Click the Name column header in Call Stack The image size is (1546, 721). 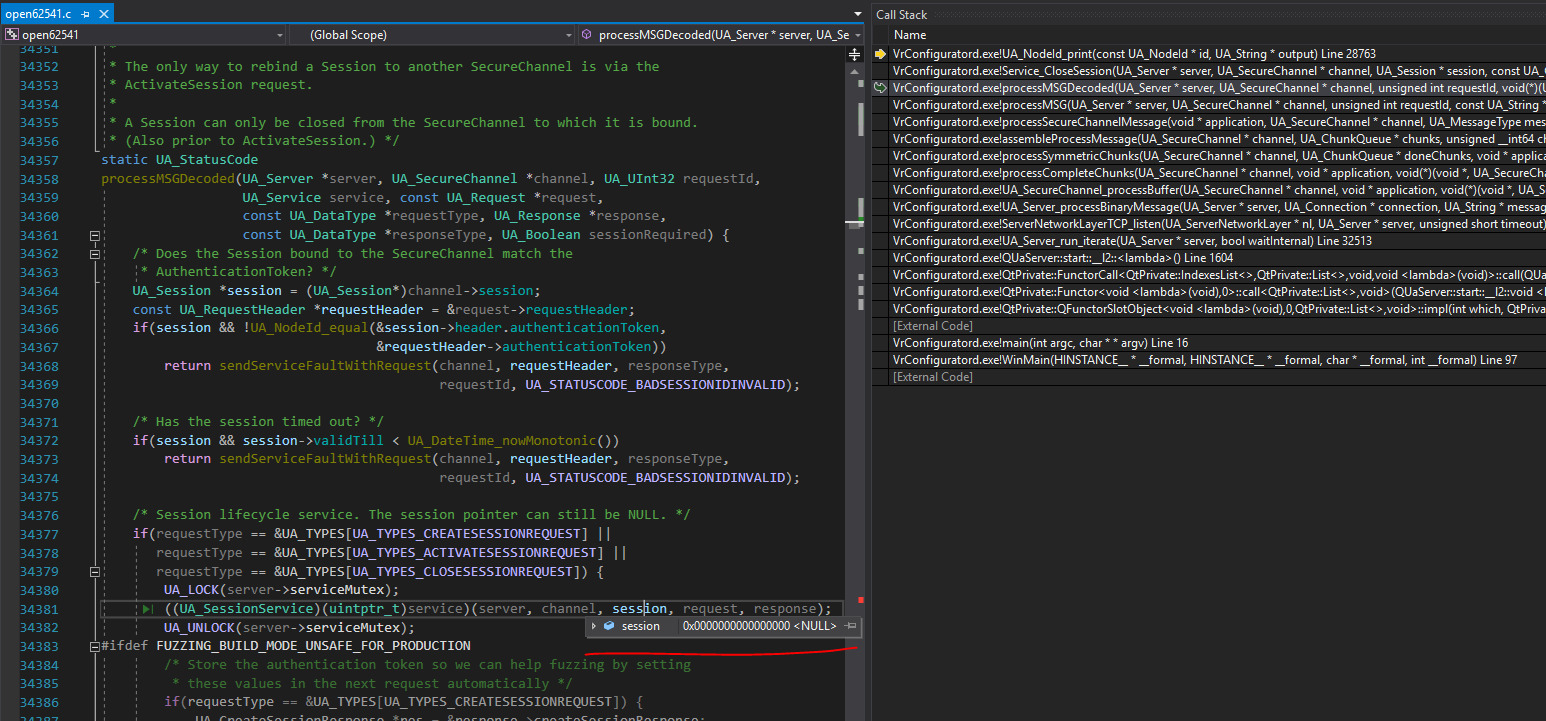tap(910, 34)
